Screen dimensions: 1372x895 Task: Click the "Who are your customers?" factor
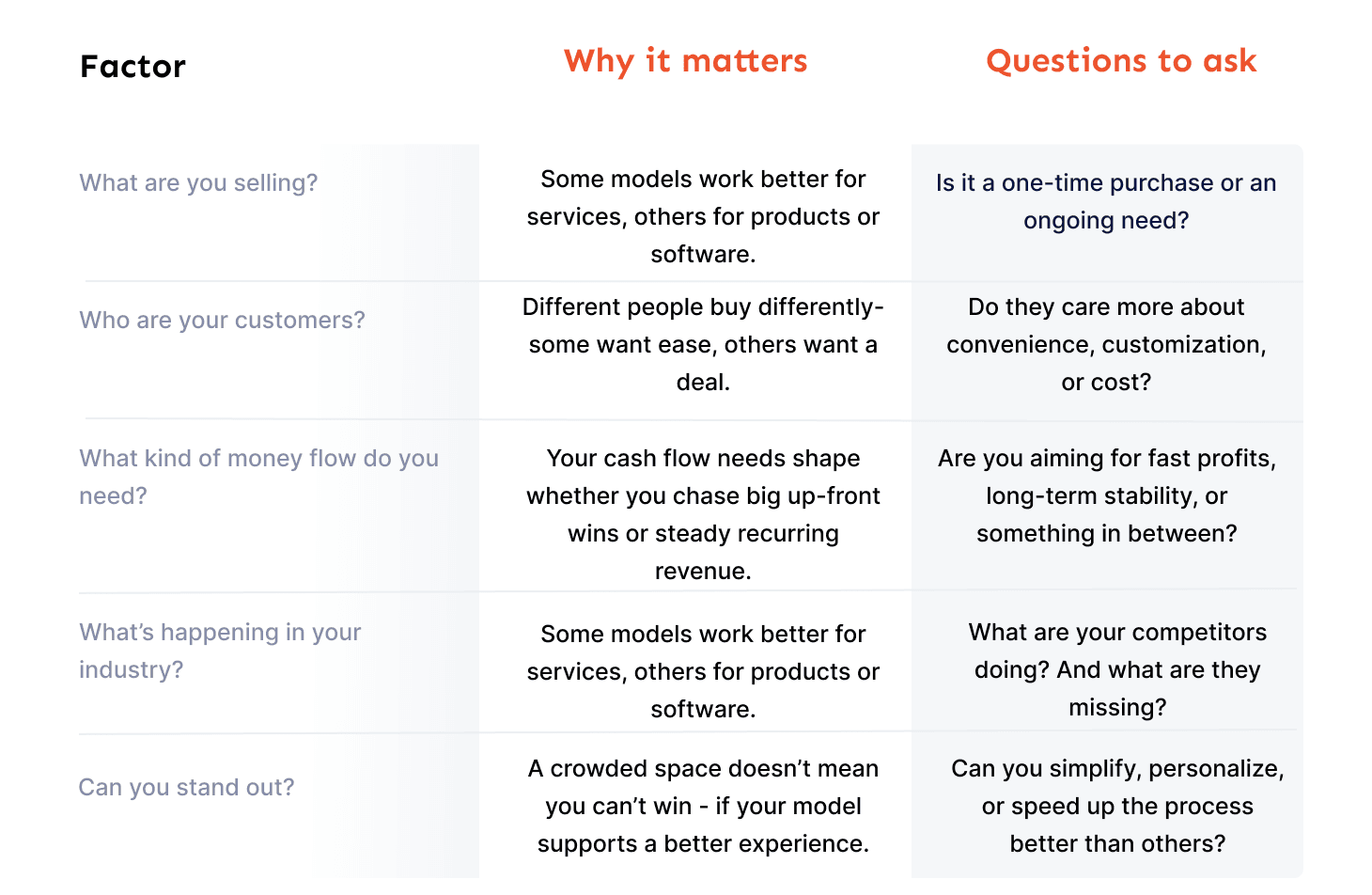coord(222,320)
